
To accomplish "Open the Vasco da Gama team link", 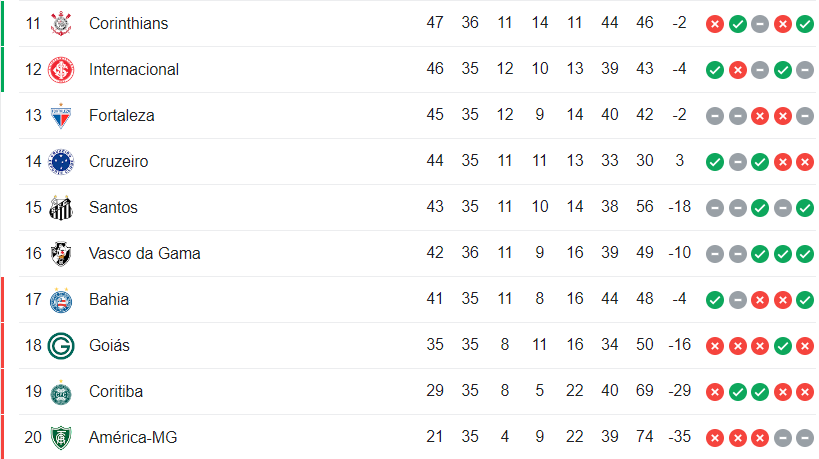I will coord(144,253).
